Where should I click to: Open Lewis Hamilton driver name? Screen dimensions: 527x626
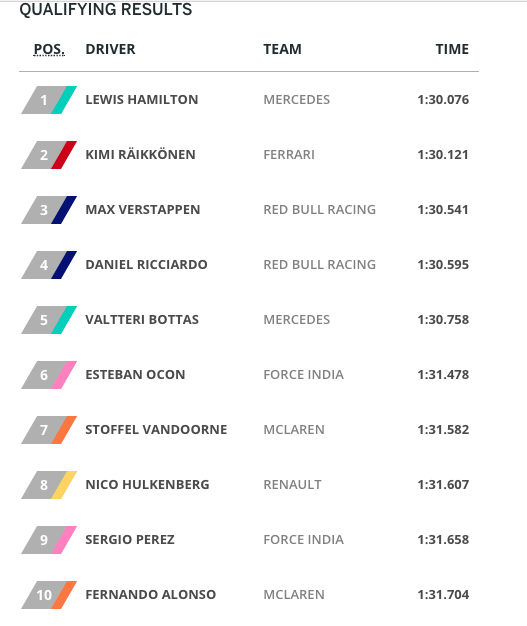(142, 99)
